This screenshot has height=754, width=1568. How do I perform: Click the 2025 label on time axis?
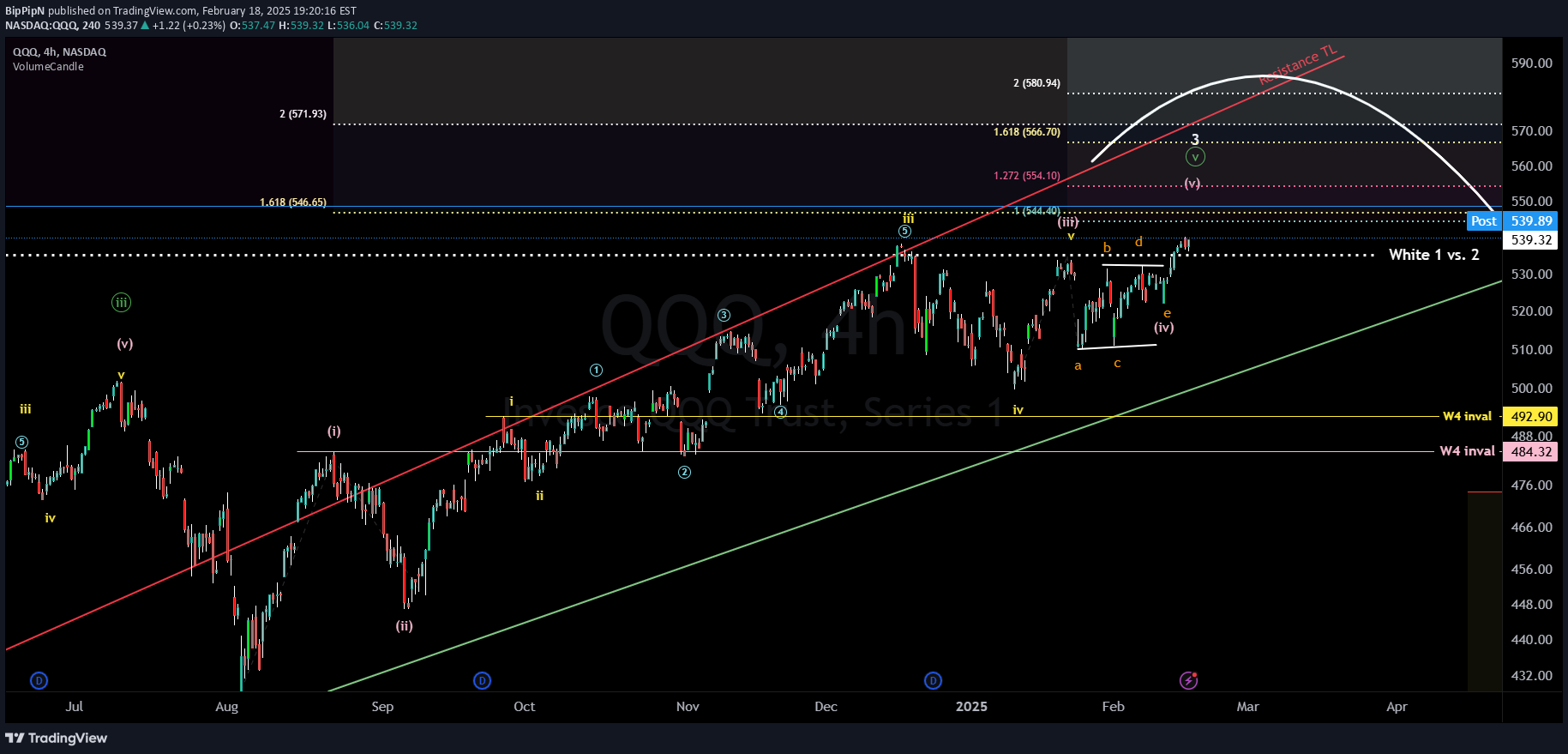(x=971, y=707)
